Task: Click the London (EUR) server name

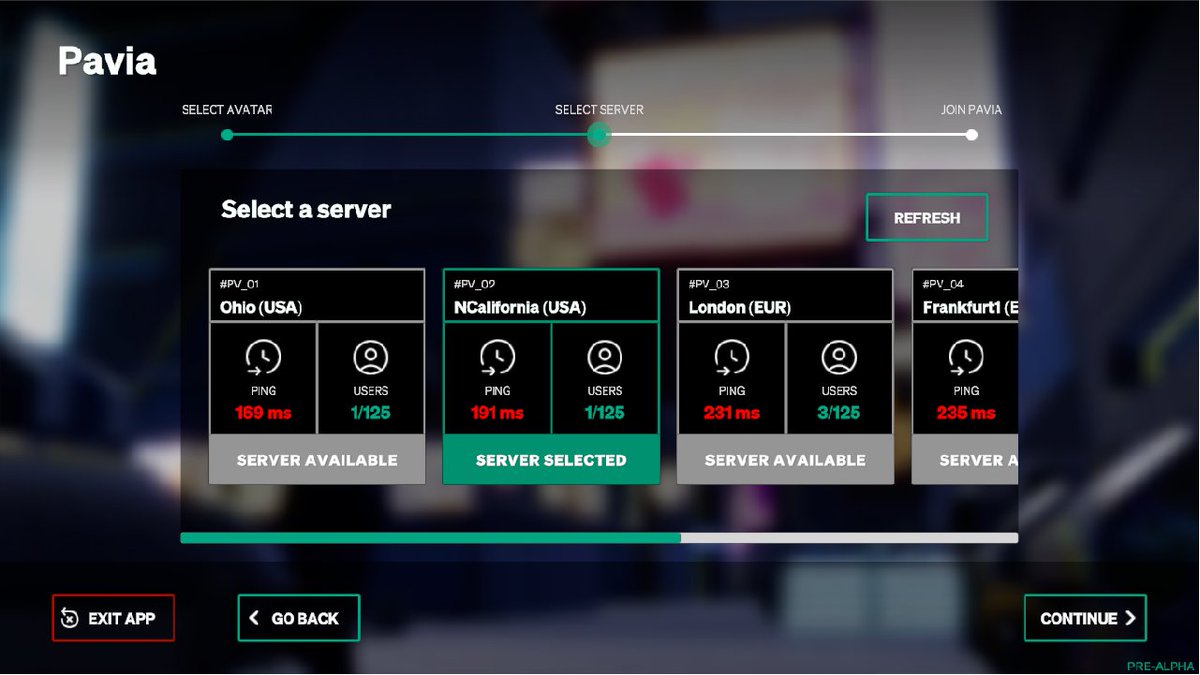Action: coord(740,307)
